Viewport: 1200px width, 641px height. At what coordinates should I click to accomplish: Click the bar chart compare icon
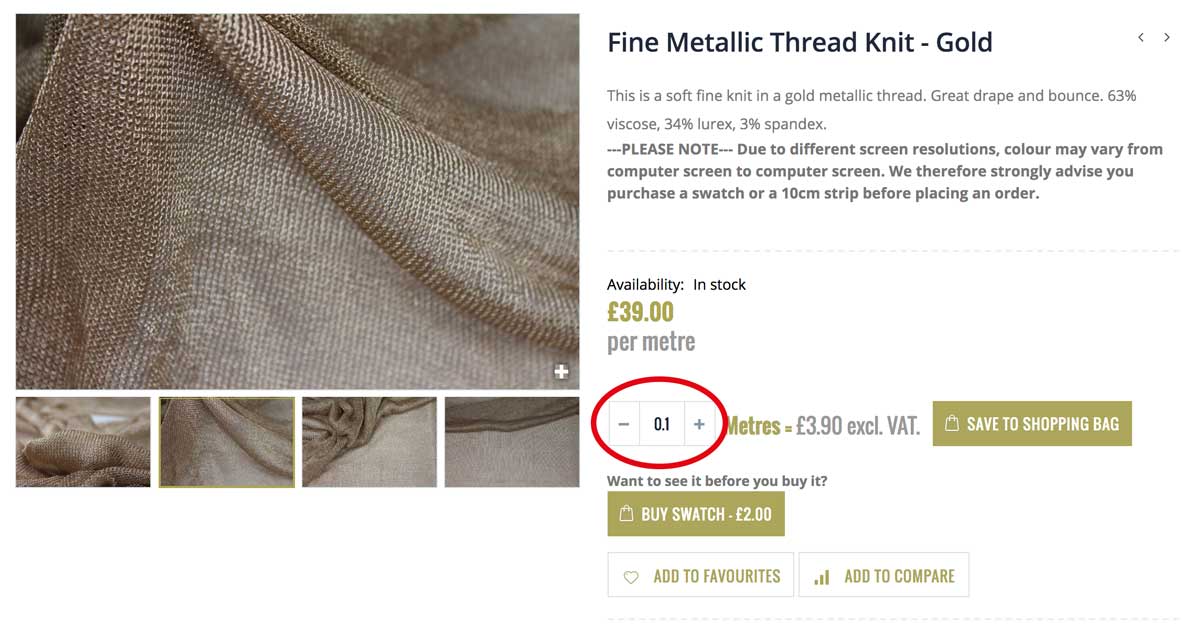click(x=822, y=577)
